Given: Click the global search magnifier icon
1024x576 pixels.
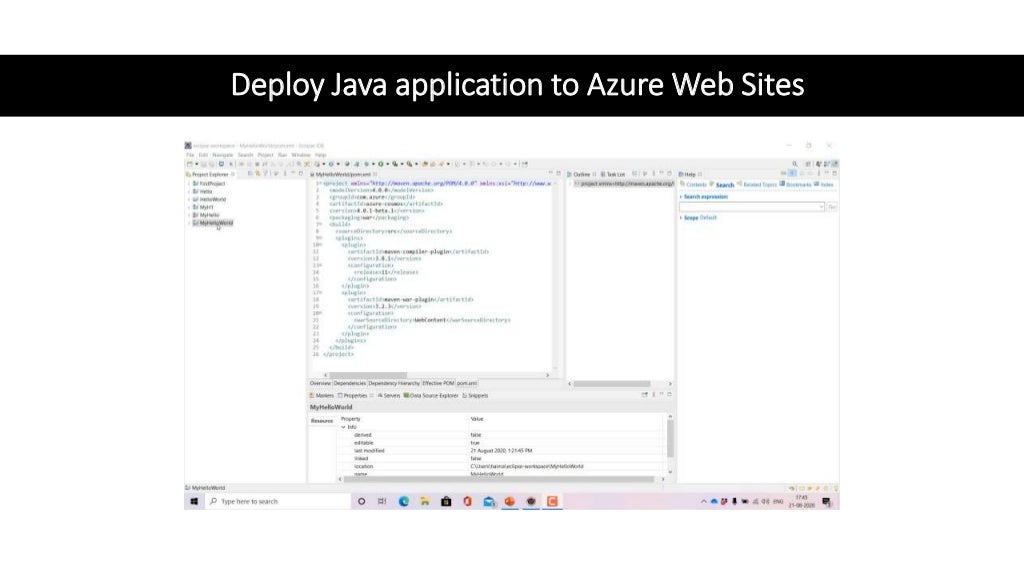Looking at the screenshot, I should pos(795,165).
